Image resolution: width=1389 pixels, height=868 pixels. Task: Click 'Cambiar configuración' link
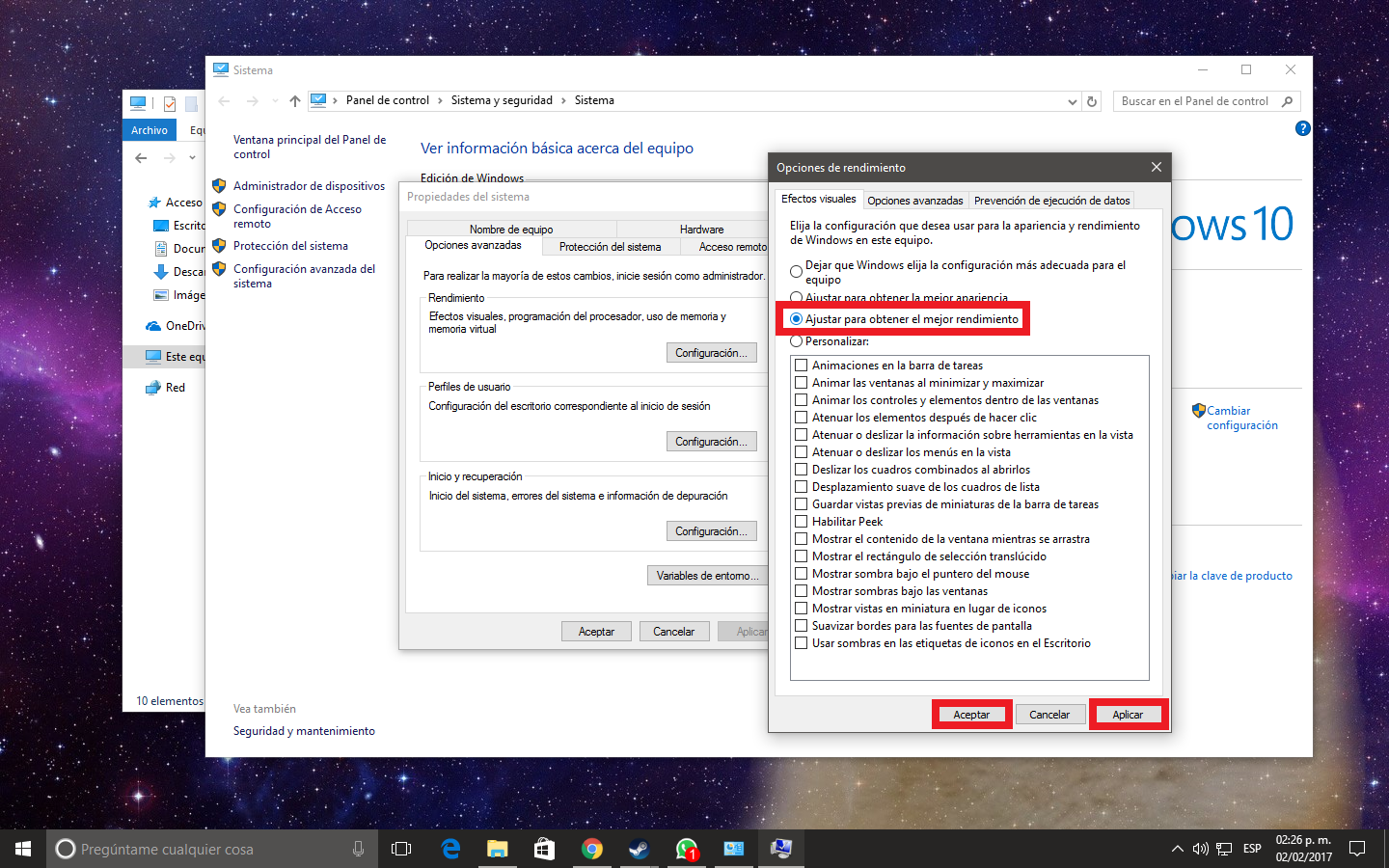[1242, 418]
